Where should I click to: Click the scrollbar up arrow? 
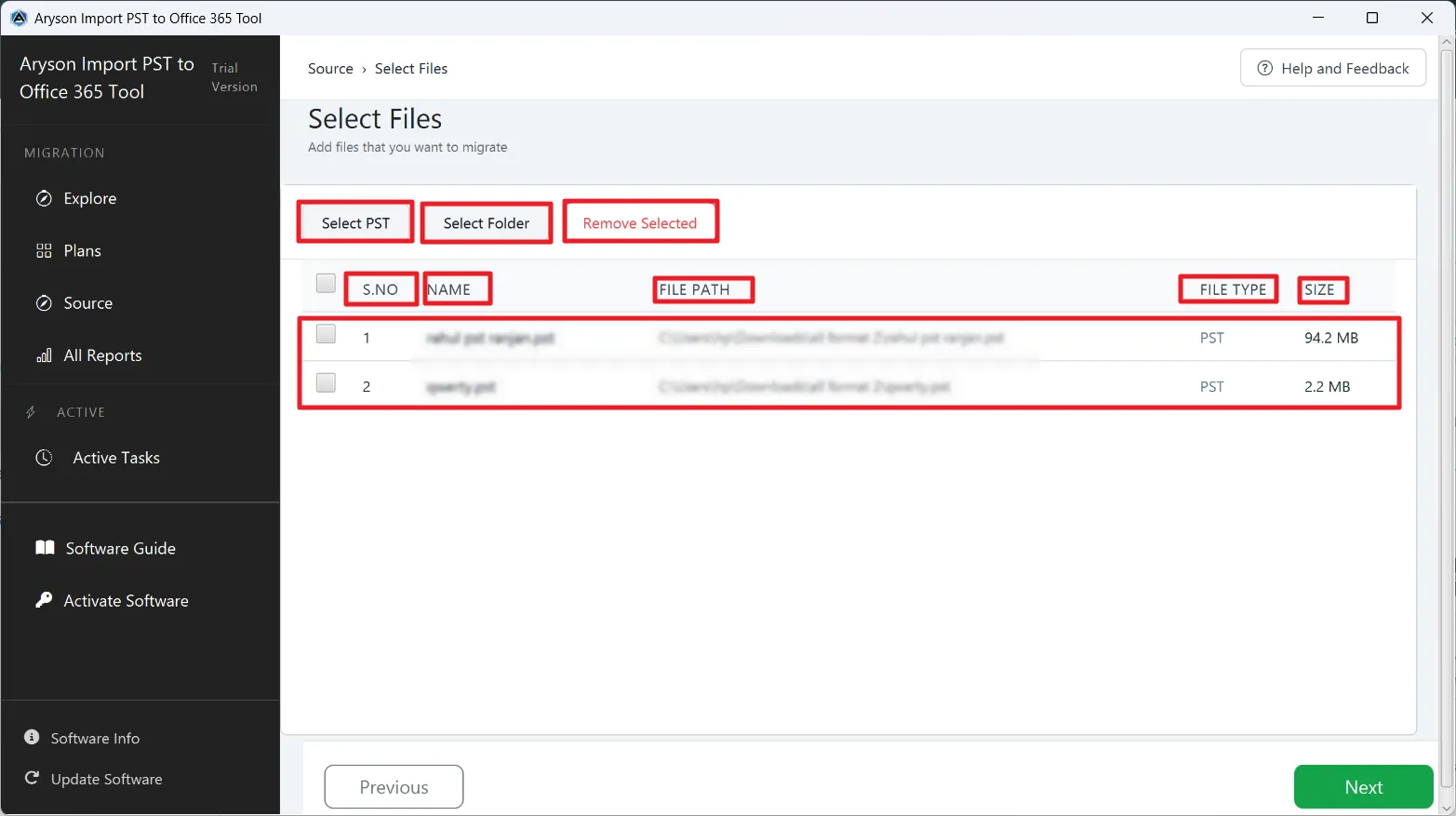click(1447, 42)
